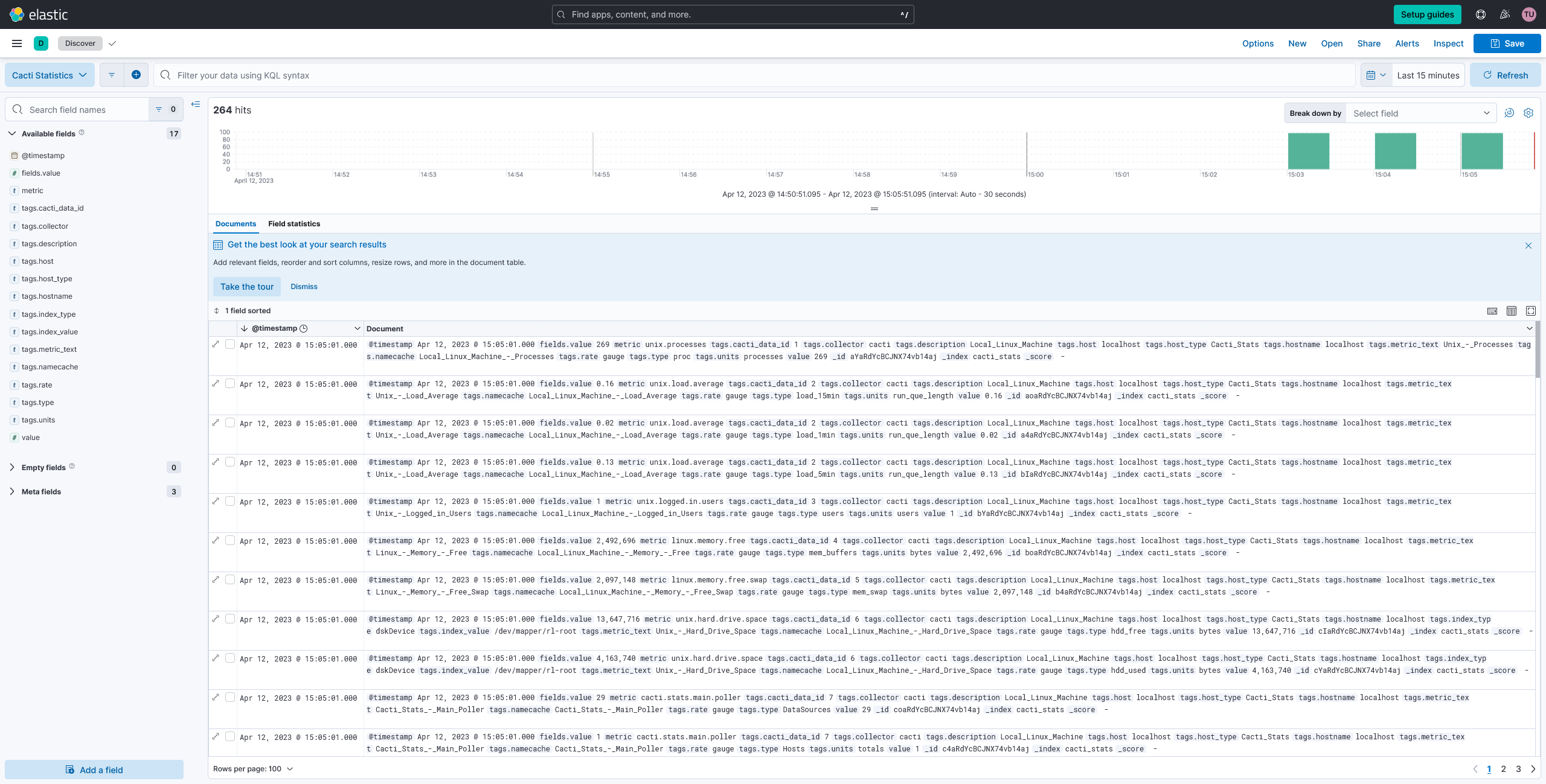Click the Elastic logo
1546x784 pixels.
tap(39, 14)
